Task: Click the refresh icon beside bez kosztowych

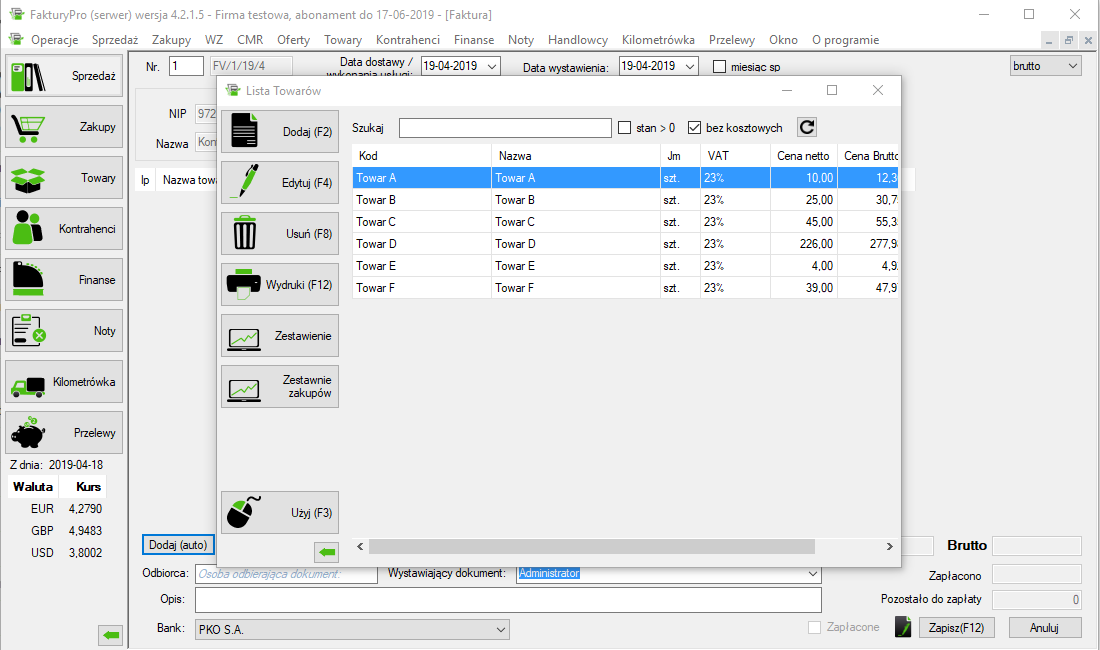Action: point(807,127)
